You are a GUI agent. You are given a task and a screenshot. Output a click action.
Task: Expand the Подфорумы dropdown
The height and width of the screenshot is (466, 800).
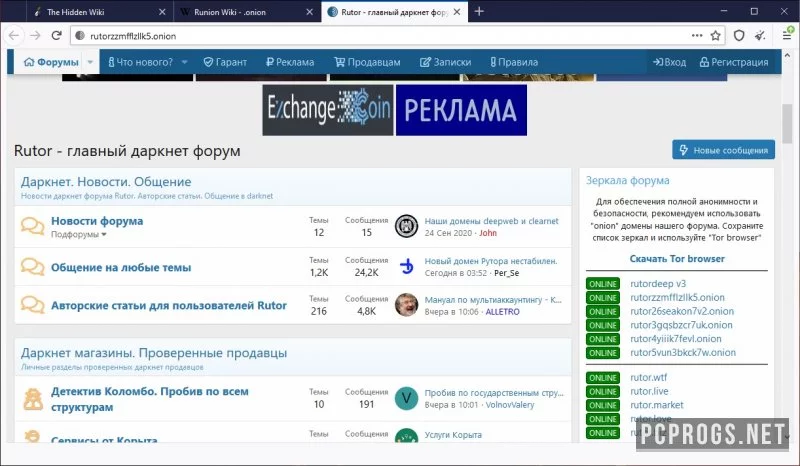tap(79, 235)
